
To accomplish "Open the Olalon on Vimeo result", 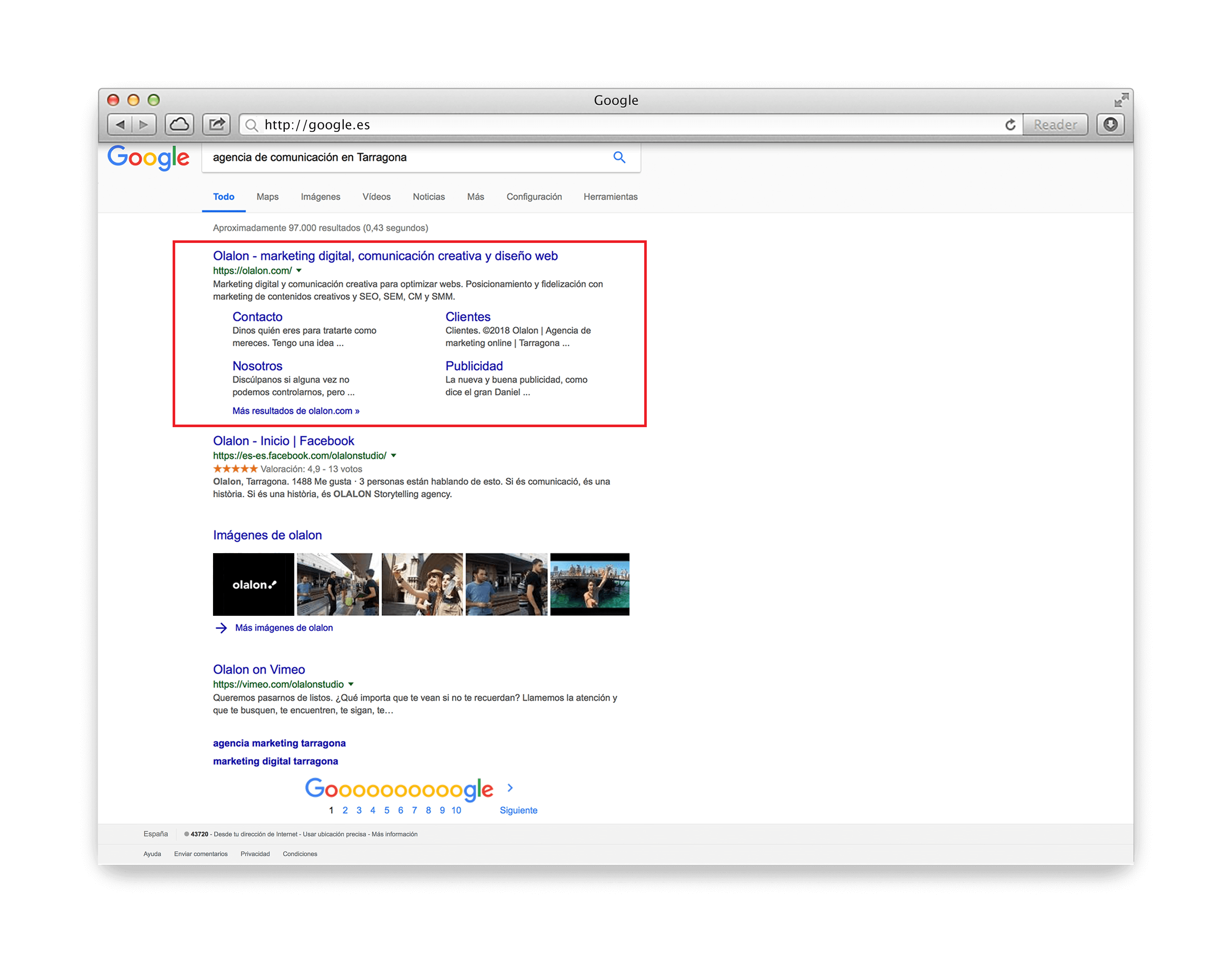I will click(259, 670).
